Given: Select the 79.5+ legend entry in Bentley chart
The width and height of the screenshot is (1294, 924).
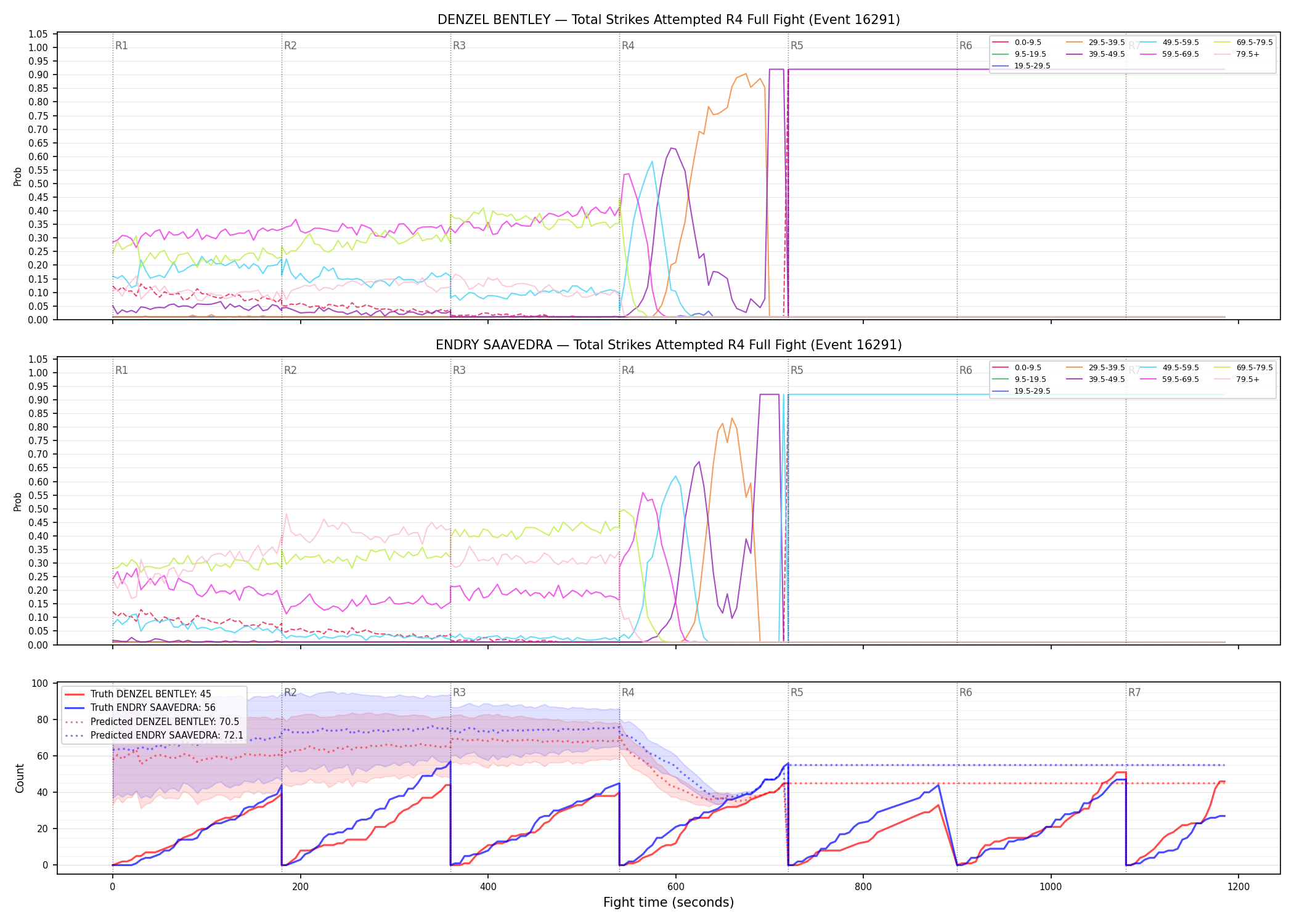Looking at the screenshot, I should (x=1237, y=54).
